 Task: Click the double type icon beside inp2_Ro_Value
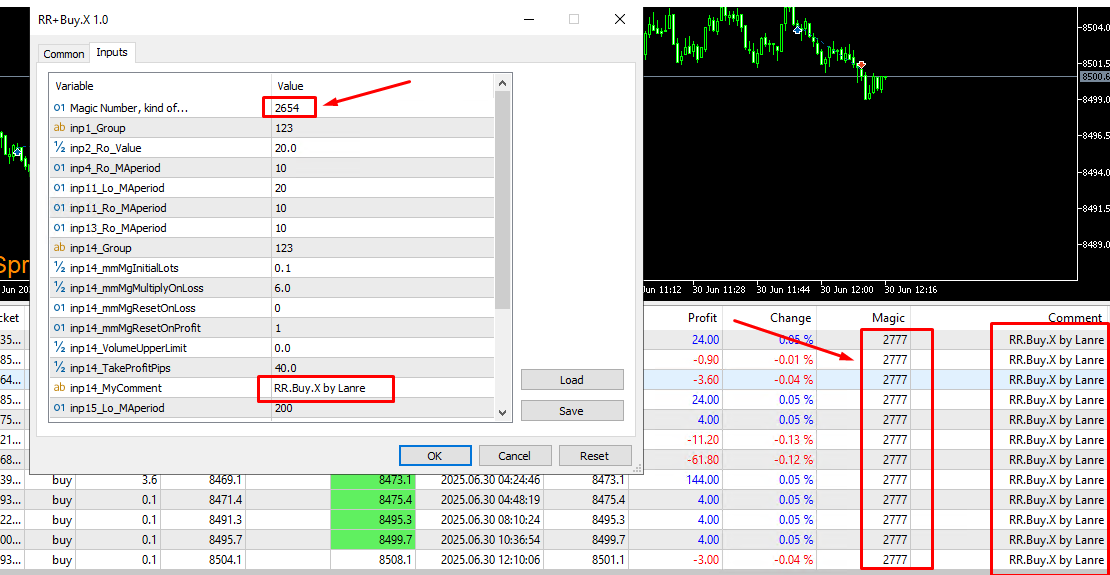pyautogui.click(x=59, y=148)
